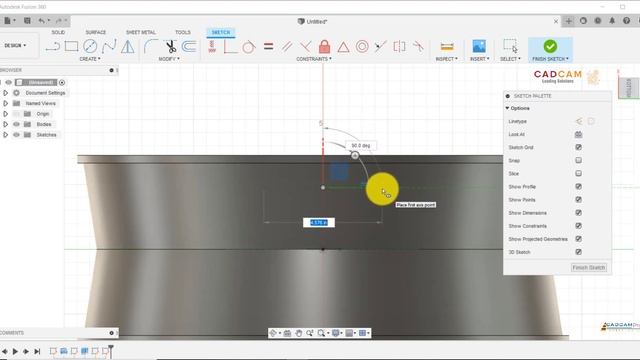The width and height of the screenshot is (640, 360).
Task: Click the Undo arrow button
Action: click(42, 20)
